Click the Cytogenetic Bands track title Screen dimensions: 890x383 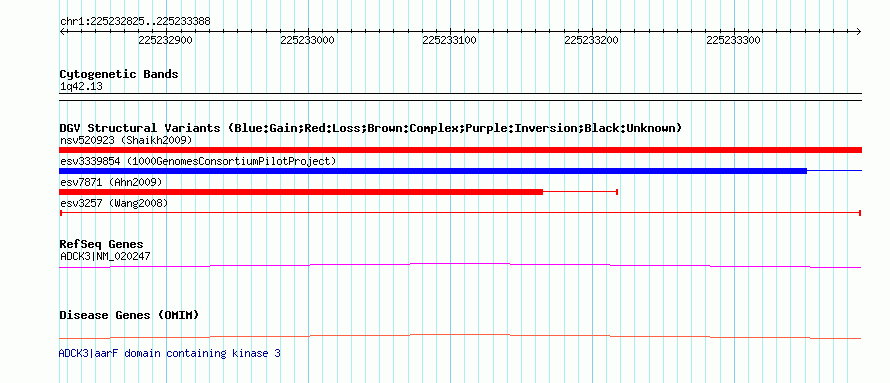pyautogui.click(x=119, y=74)
